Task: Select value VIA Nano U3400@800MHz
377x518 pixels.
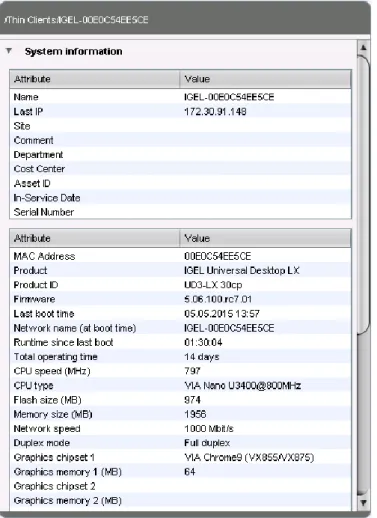Action: click(243, 386)
